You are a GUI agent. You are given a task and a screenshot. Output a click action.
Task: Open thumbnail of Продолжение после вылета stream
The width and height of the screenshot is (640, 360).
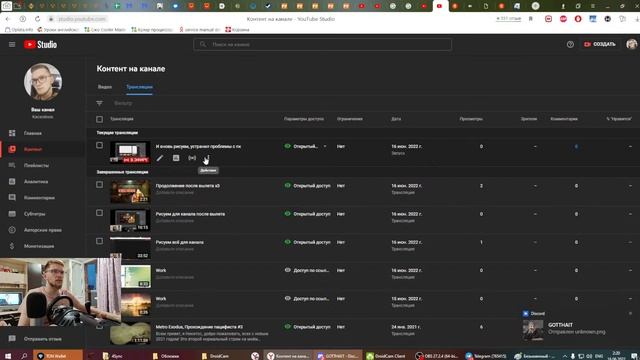pos(130,191)
